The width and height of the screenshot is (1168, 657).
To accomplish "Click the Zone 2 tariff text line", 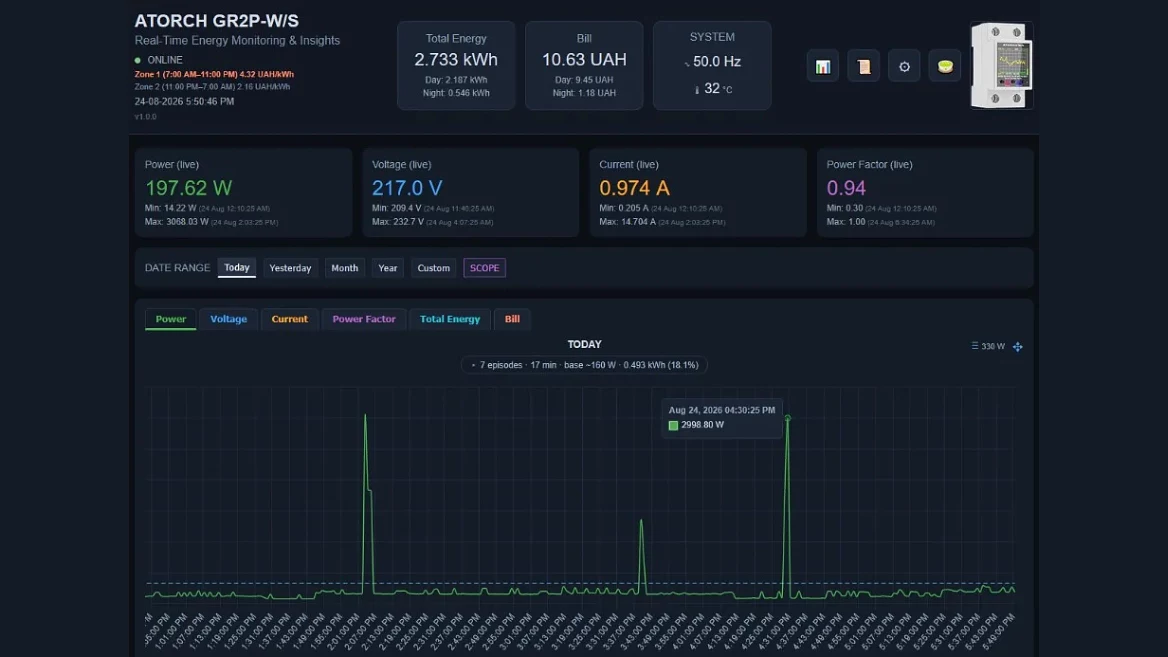I will (212, 86).
